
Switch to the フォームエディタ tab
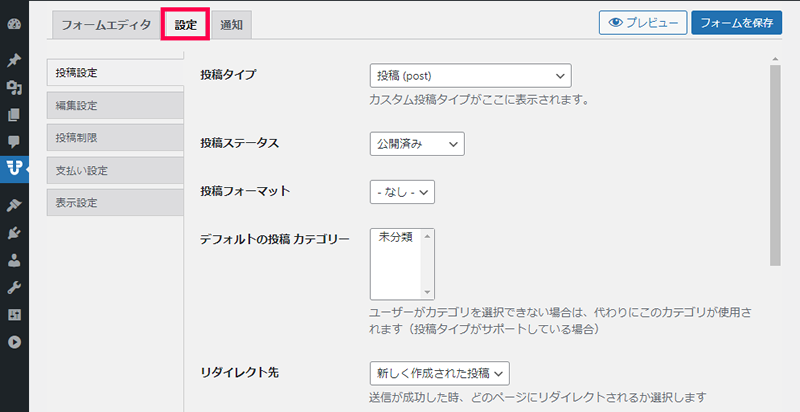click(106, 25)
